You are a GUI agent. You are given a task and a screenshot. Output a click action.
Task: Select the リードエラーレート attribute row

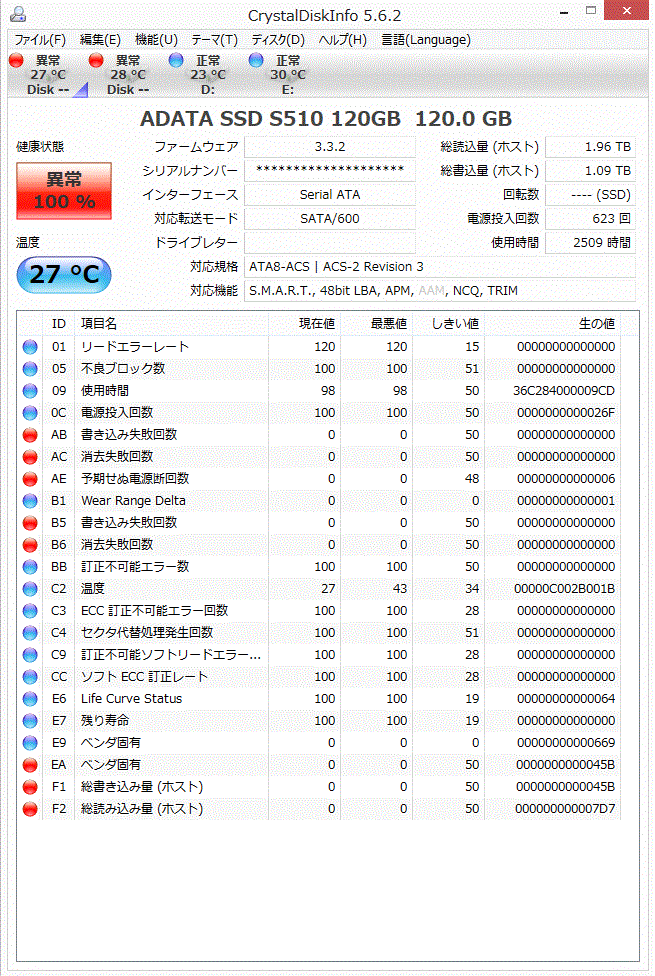pyautogui.click(x=319, y=347)
